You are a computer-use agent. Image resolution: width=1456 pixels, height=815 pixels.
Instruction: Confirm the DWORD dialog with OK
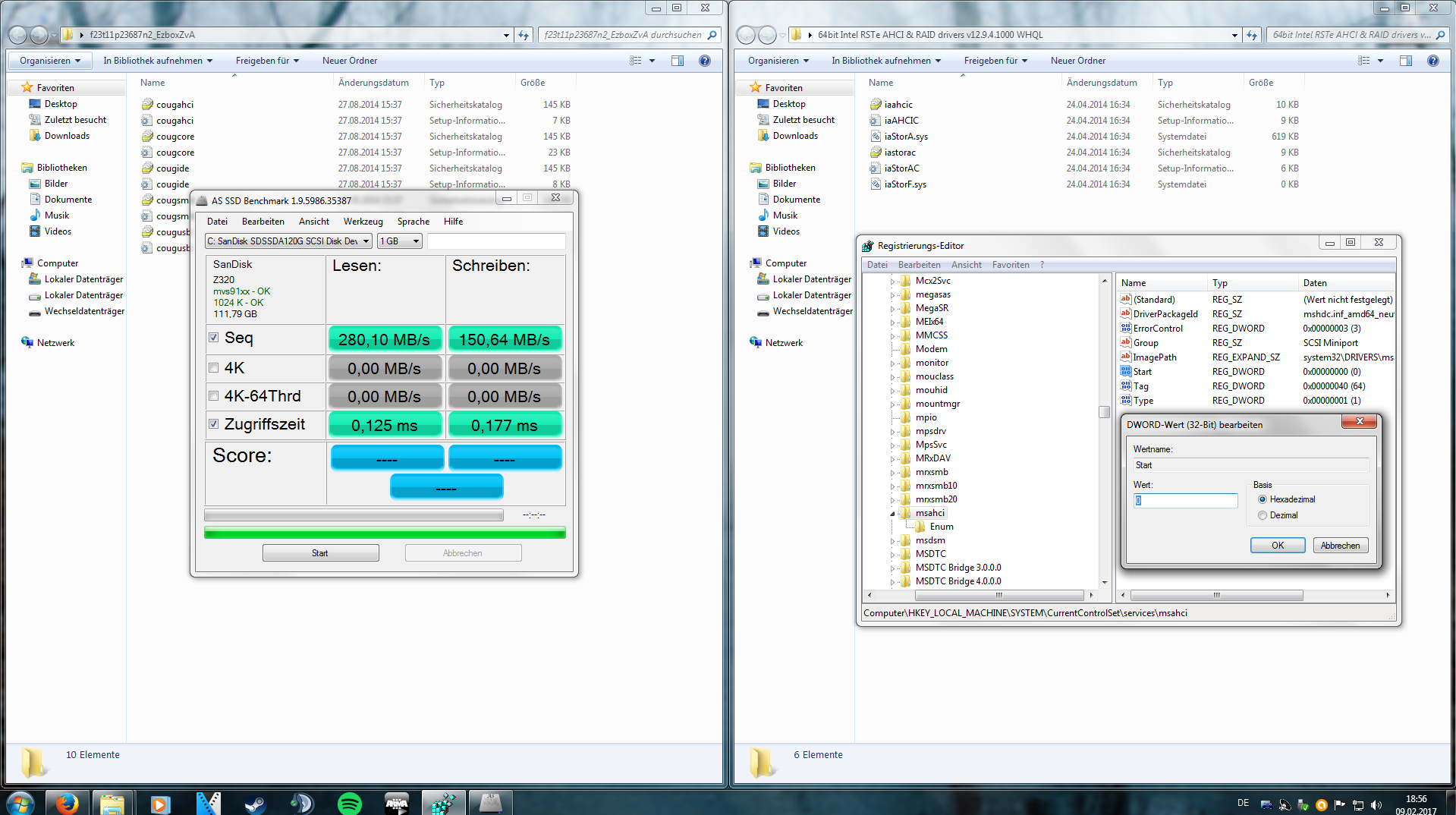pos(1278,546)
